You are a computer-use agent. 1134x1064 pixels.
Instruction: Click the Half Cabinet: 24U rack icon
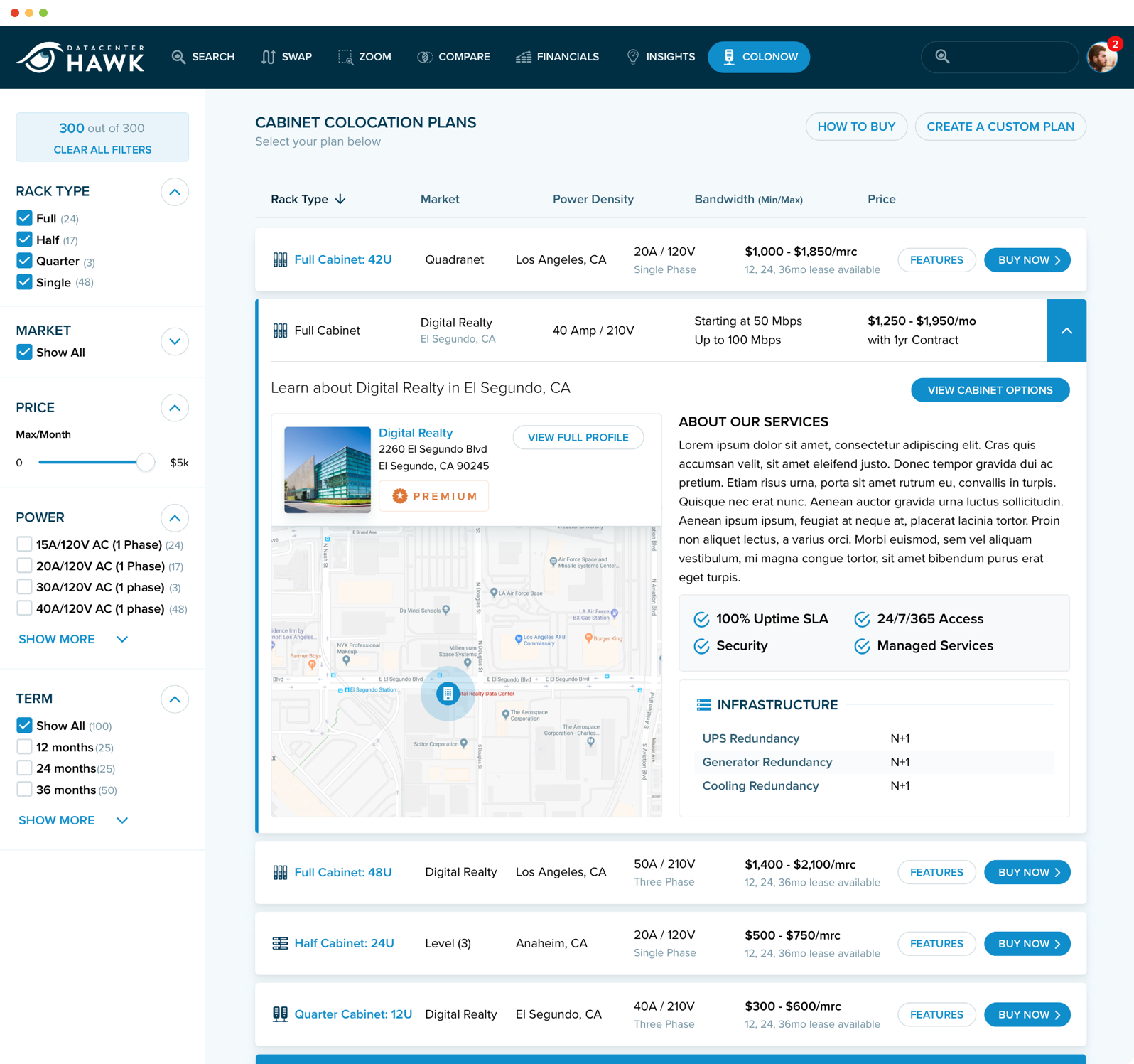[281, 943]
